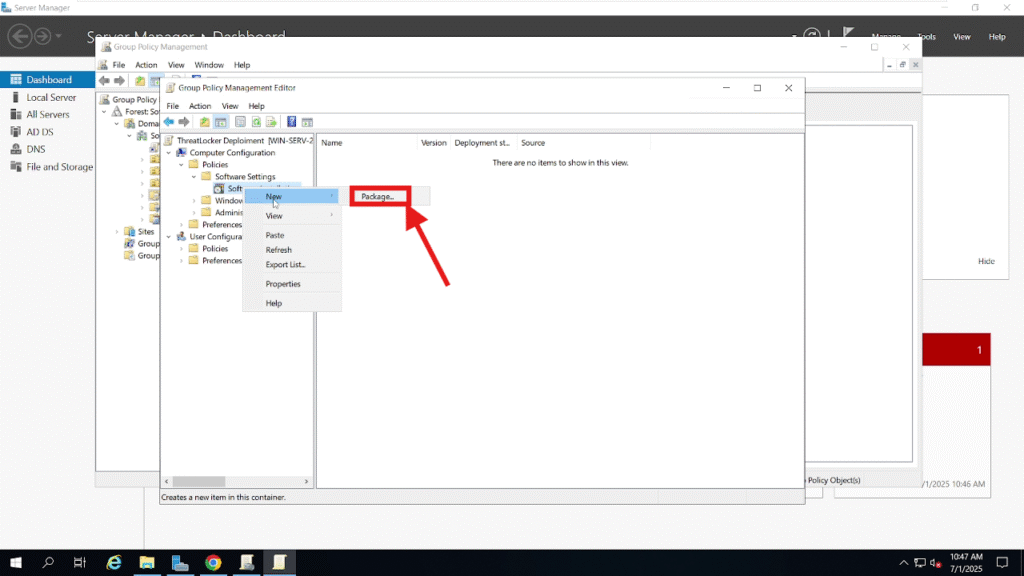This screenshot has width=1024, height=576.
Task: Open Task View on the taskbar
Action: click(80, 562)
